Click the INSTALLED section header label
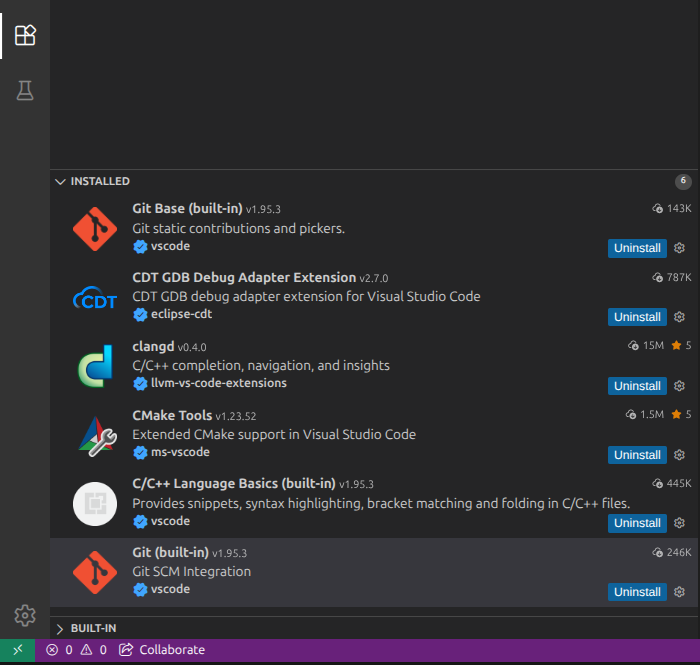Screen dimensions: 700x665 (100, 181)
